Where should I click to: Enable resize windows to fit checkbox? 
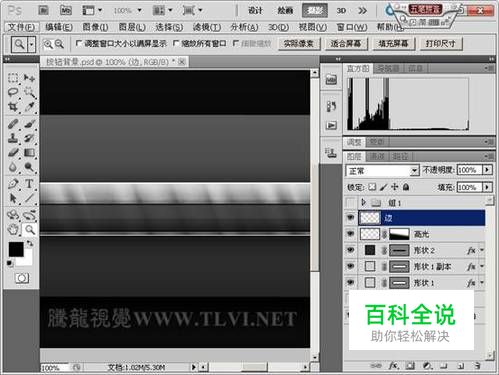(x=79, y=43)
